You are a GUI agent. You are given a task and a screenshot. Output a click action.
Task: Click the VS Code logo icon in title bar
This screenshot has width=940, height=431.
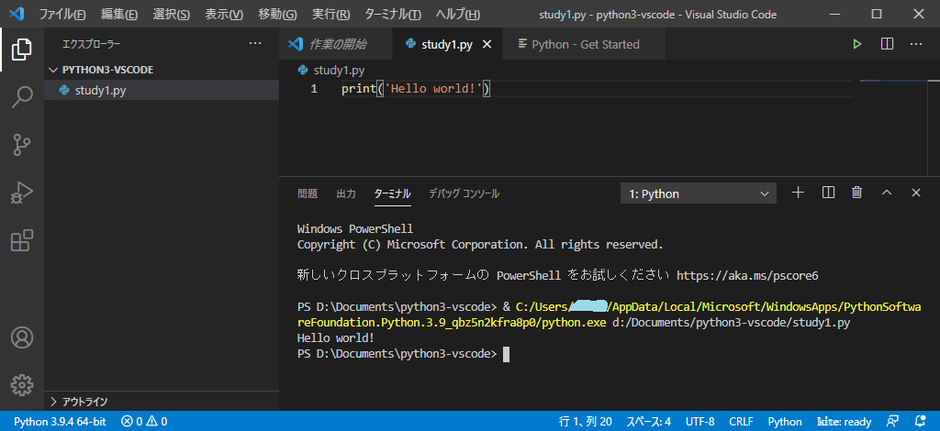(x=16, y=14)
